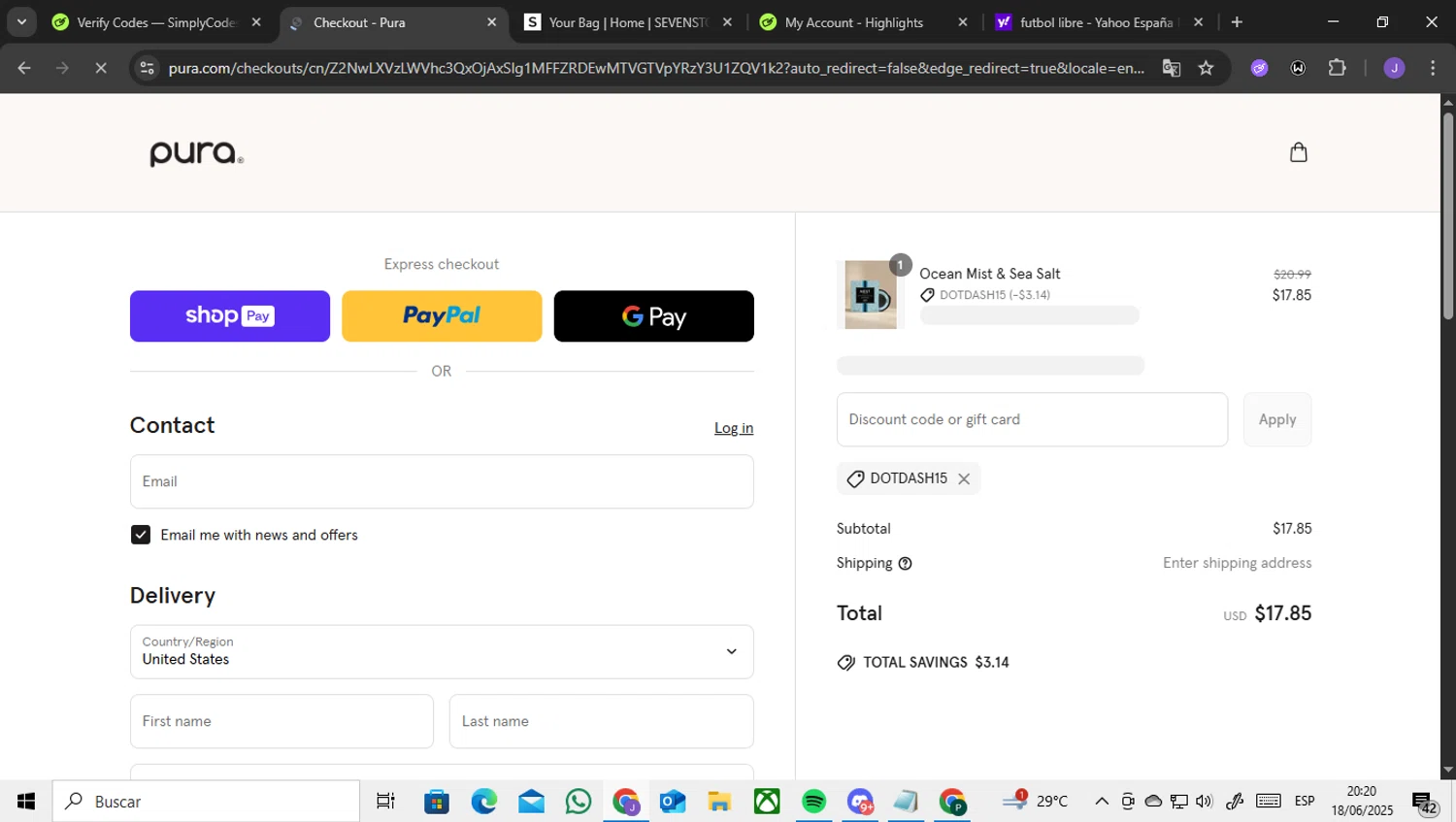Switch to the futbol libre Yahoo España tab
The width and height of the screenshot is (1456, 822).
1097,22
